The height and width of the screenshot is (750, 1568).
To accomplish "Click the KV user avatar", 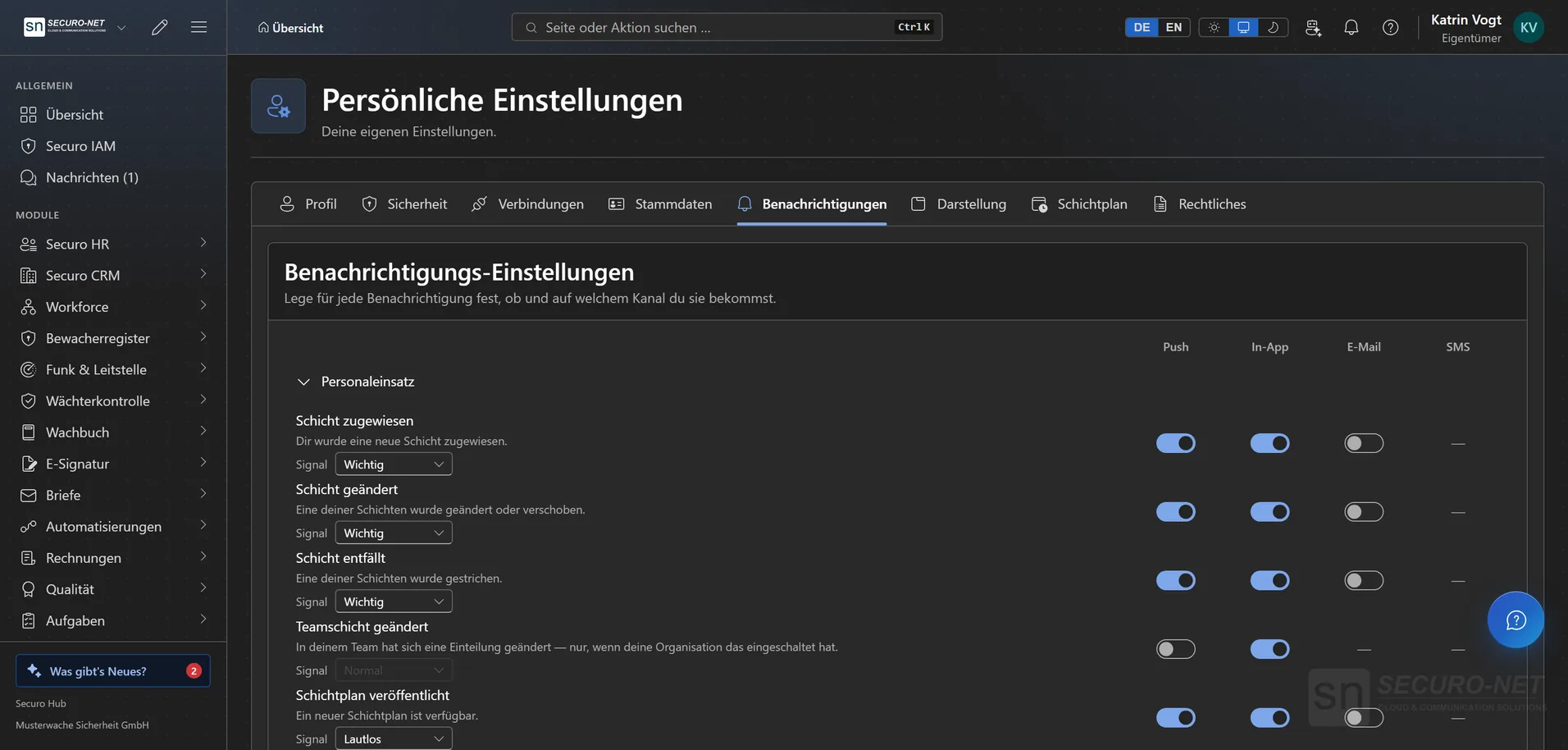I will [x=1529, y=27].
